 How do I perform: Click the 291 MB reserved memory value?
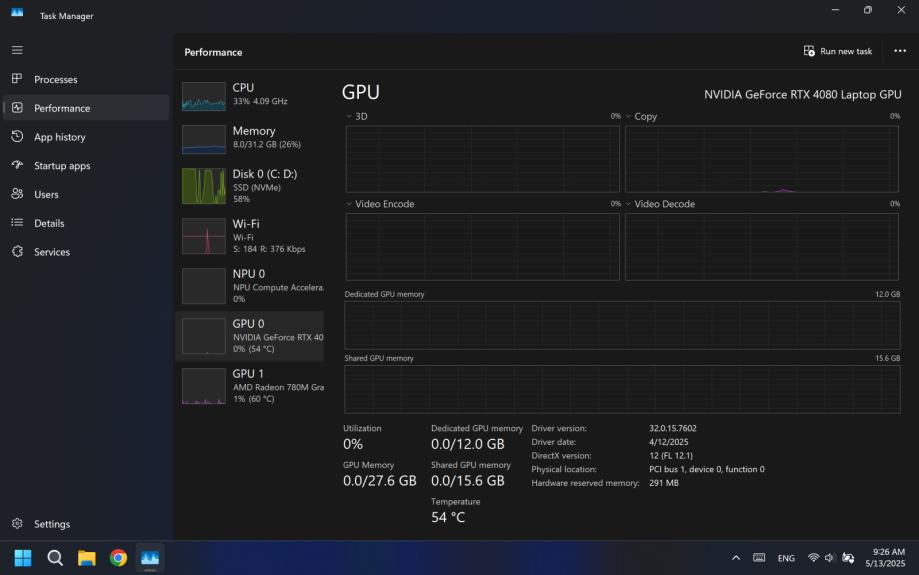(663, 483)
